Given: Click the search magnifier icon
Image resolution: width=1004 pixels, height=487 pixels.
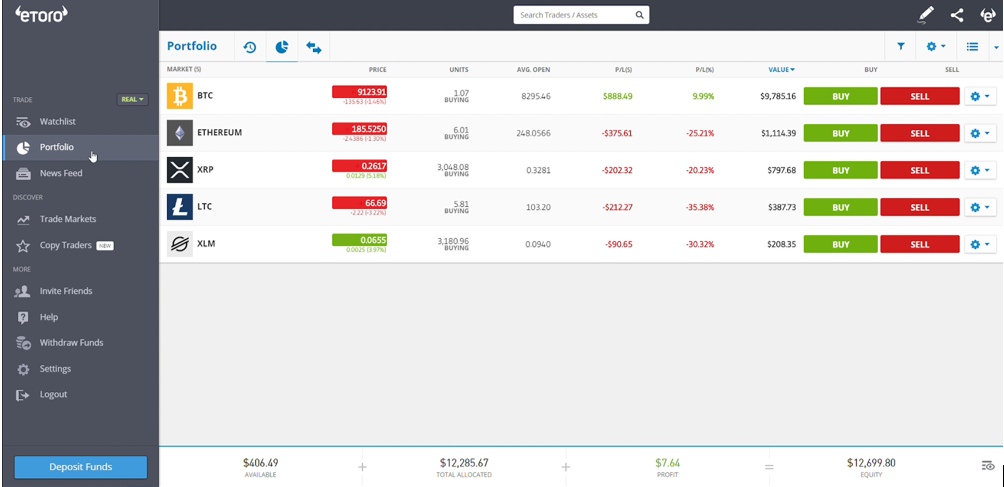Looking at the screenshot, I should (639, 15).
